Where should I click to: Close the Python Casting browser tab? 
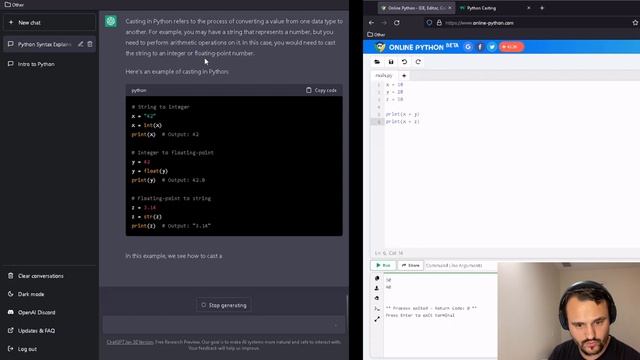tap(529, 8)
